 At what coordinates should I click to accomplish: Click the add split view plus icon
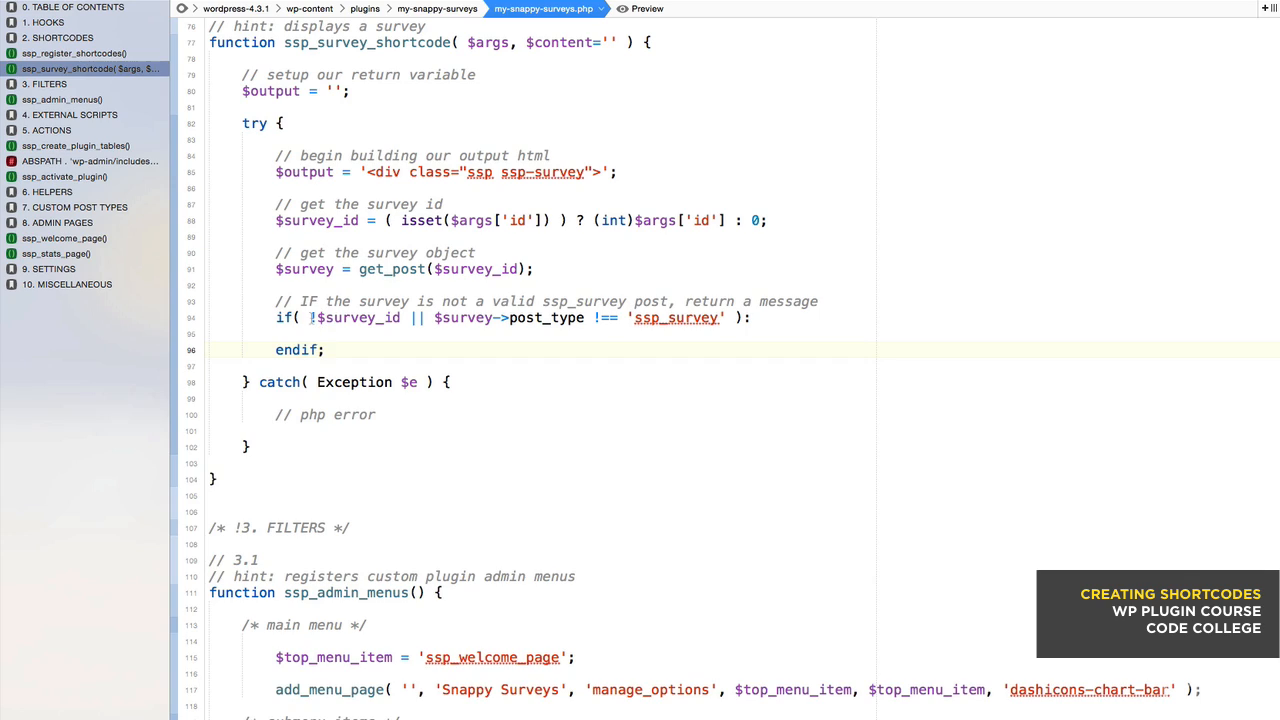1265,8
